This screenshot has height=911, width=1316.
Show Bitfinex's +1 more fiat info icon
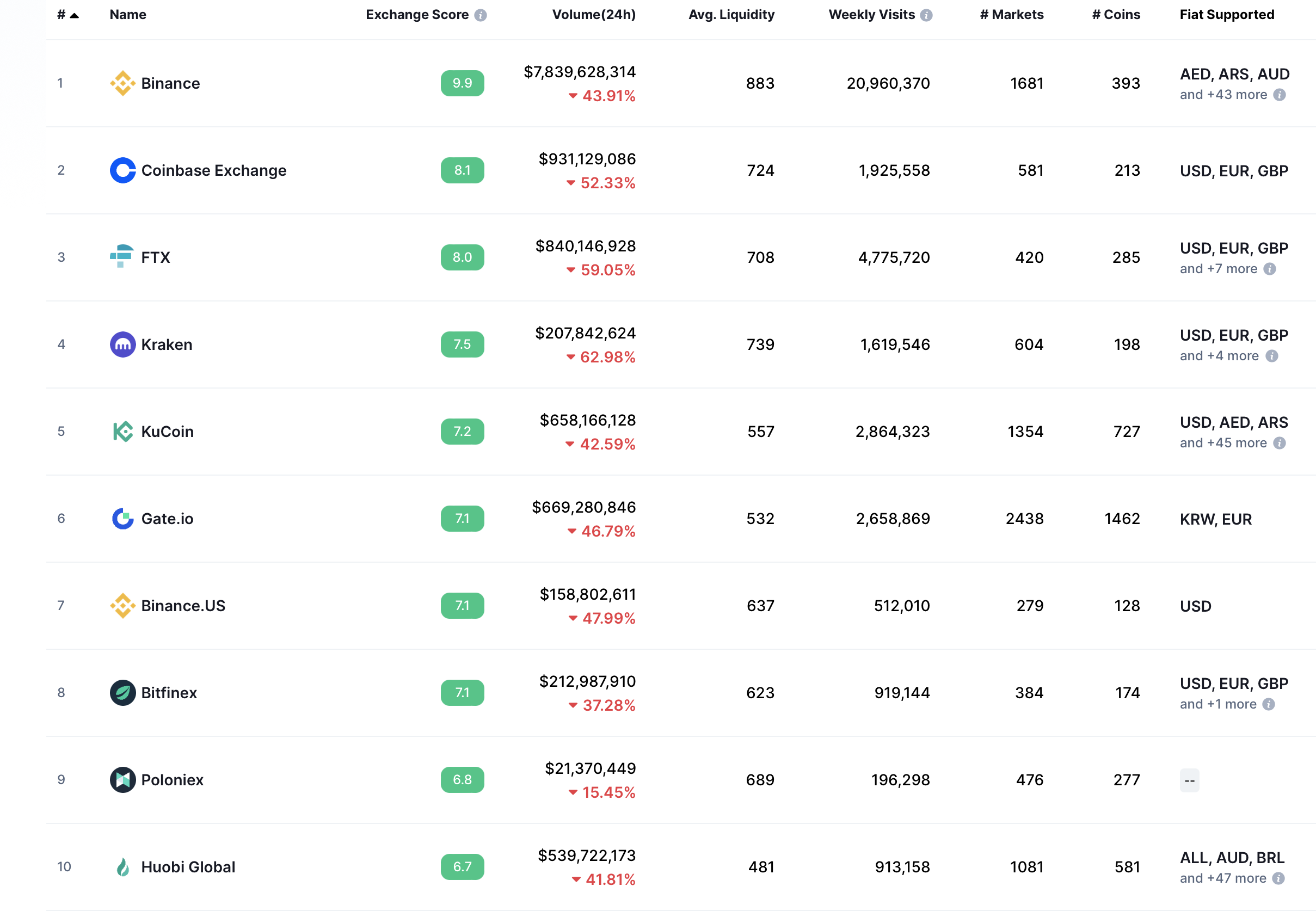coord(1269,704)
